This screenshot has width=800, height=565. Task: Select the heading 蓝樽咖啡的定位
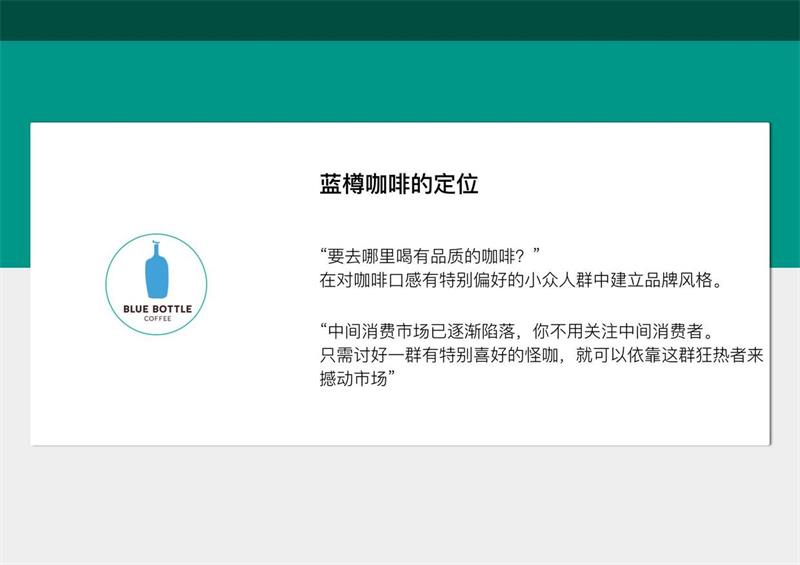[398, 184]
